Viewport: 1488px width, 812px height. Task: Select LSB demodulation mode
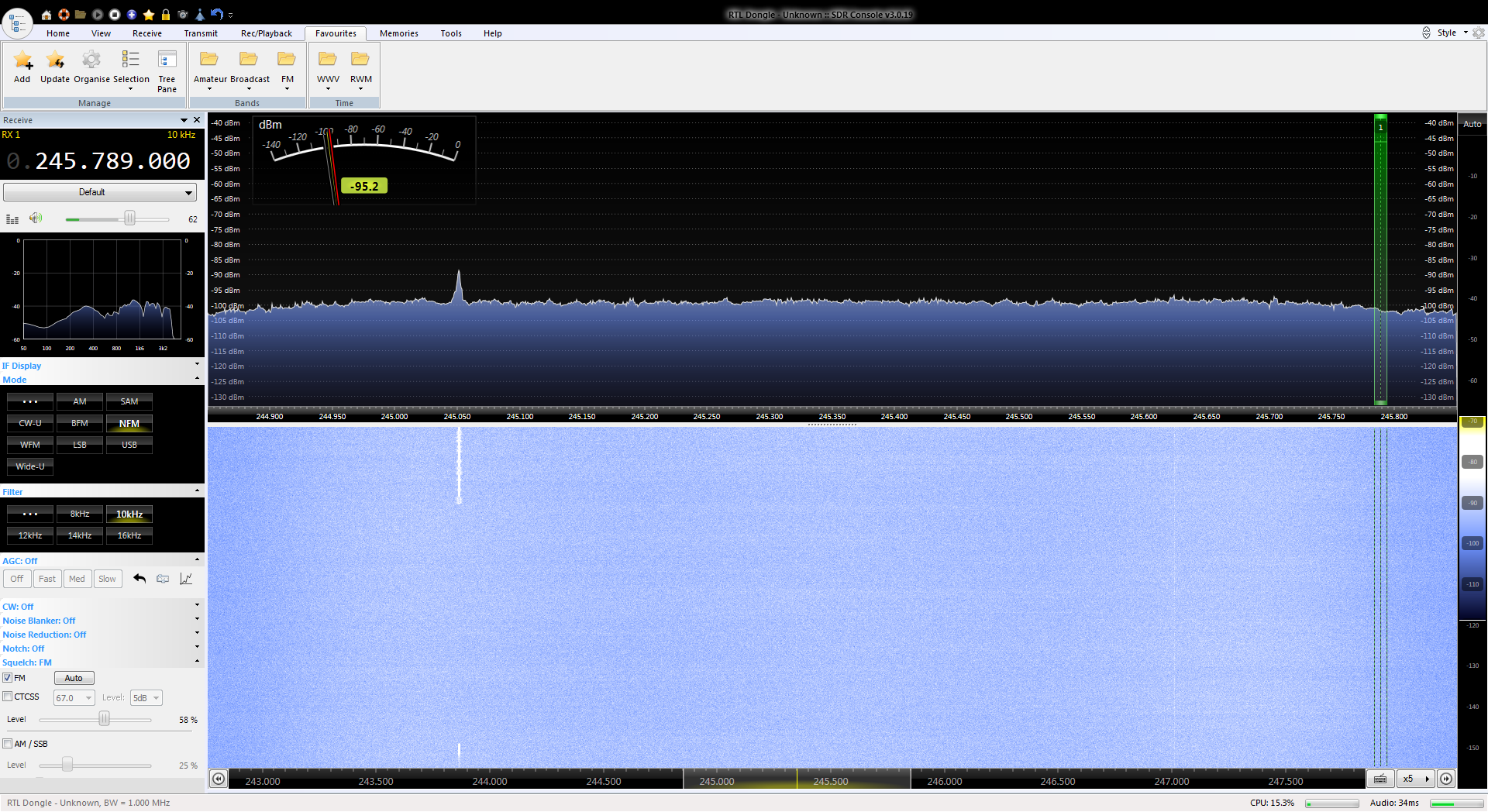[80, 445]
